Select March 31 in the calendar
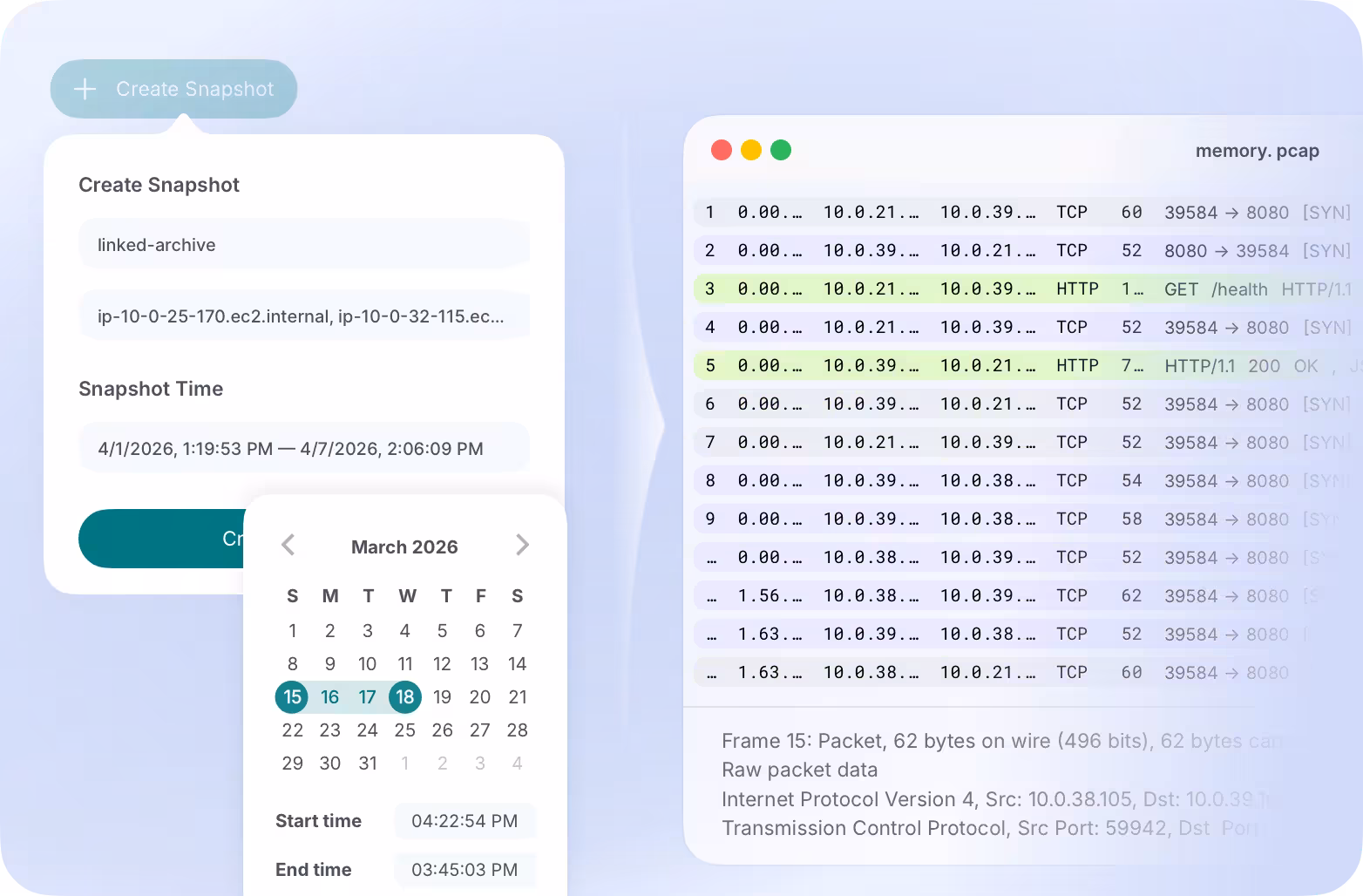This screenshot has height=896, width=1363. 368,764
